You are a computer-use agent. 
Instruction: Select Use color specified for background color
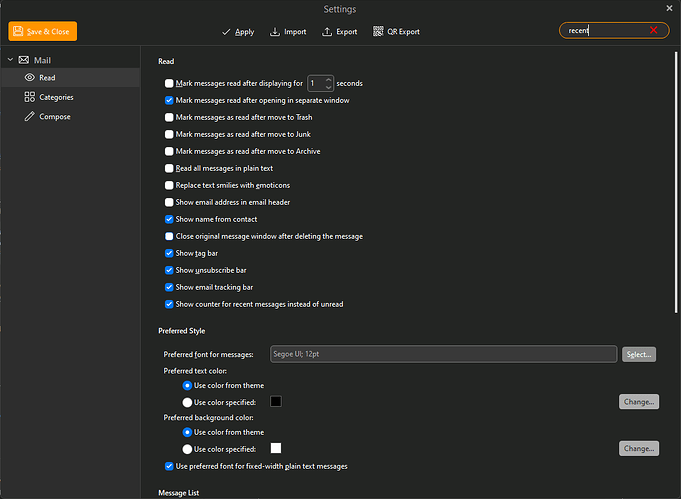coord(187,449)
